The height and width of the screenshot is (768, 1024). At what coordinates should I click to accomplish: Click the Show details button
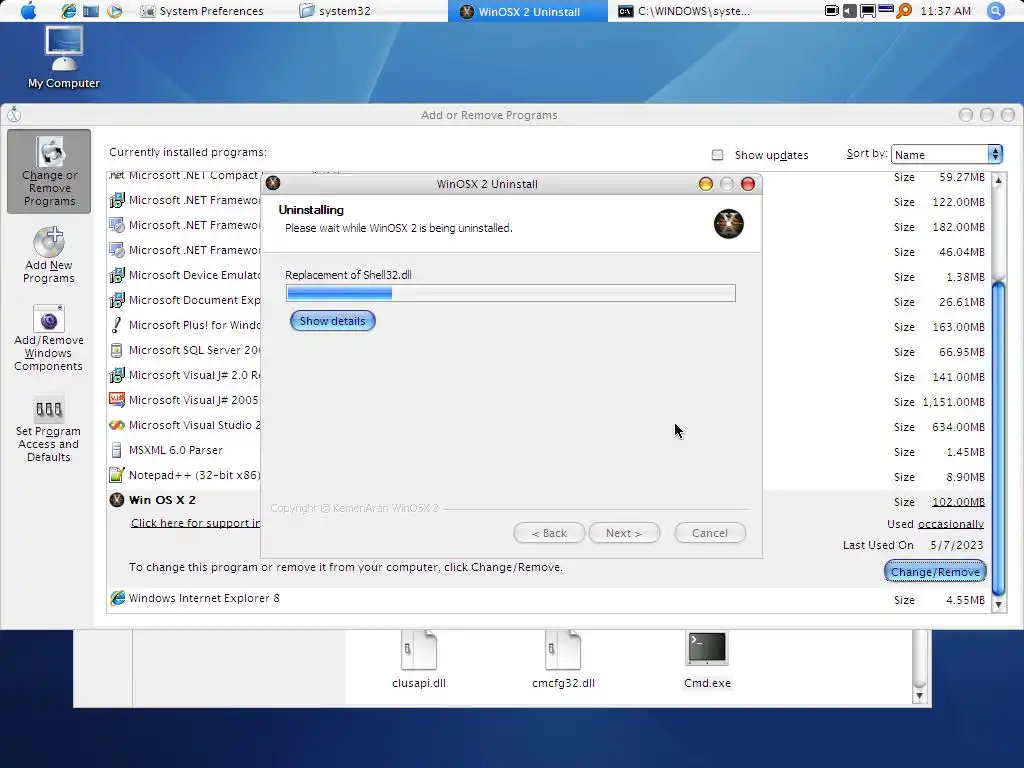pos(332,321)
